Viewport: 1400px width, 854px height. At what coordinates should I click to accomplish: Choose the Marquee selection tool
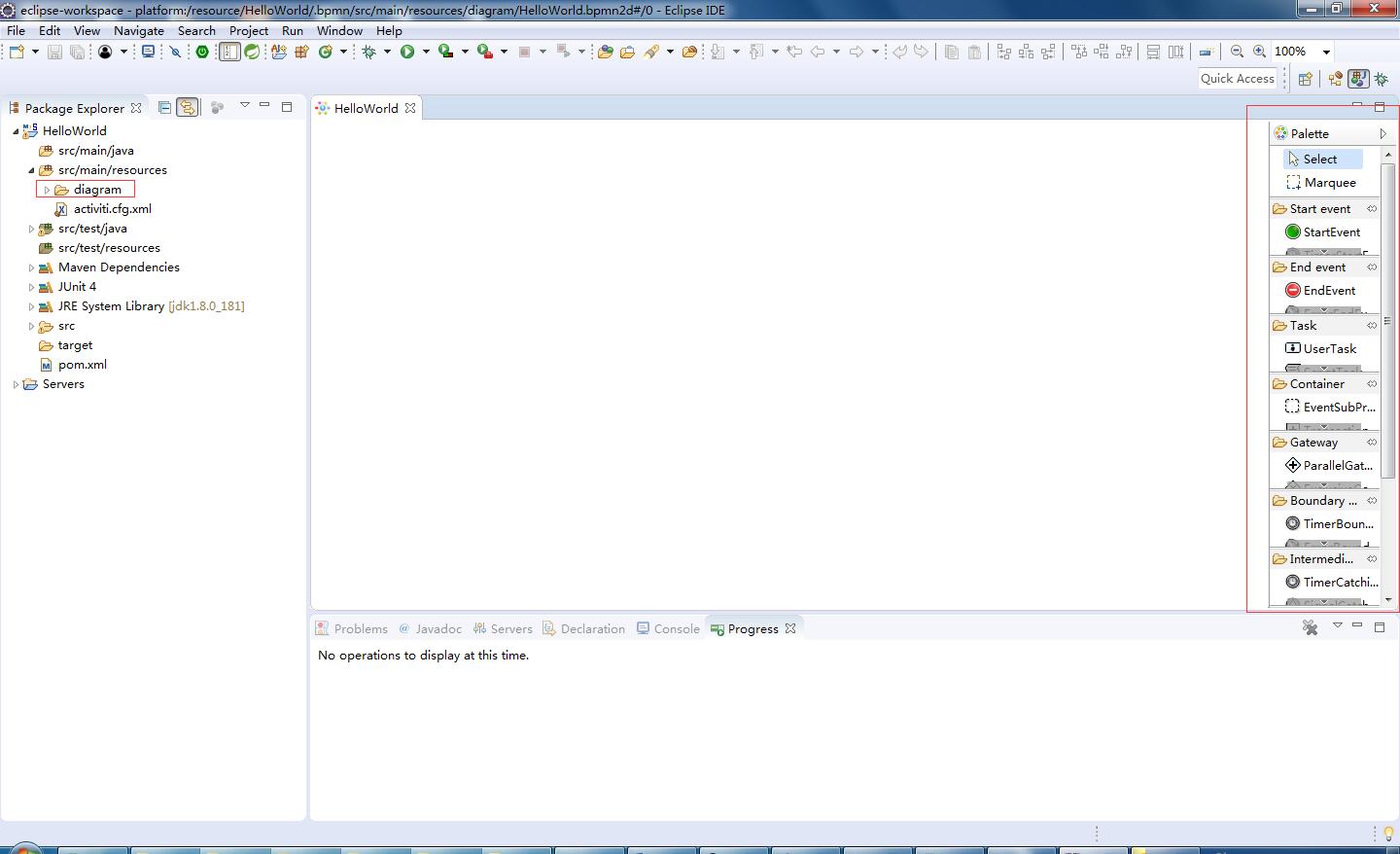(1321, 182)
